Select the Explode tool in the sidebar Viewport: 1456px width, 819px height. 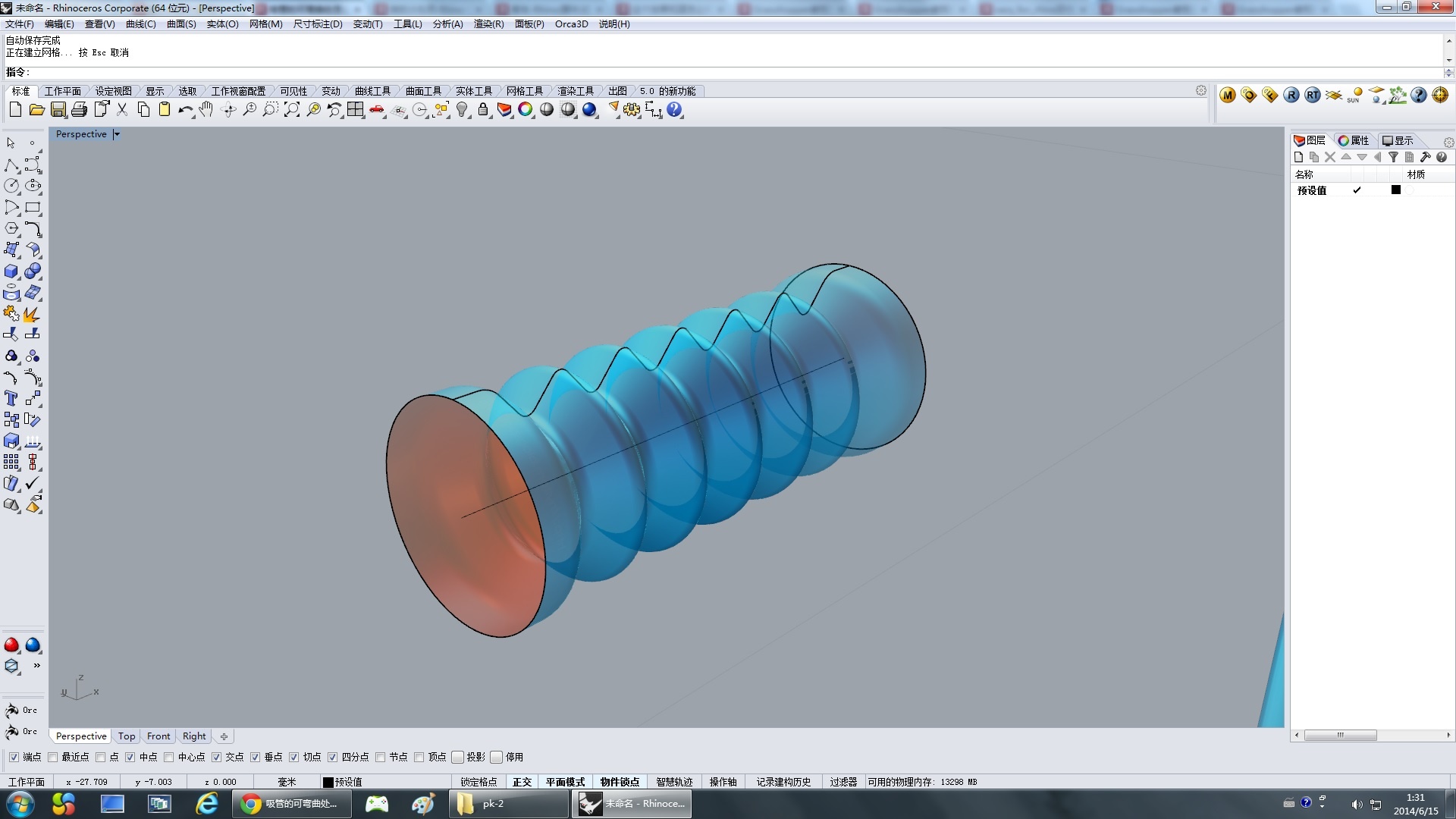click(32, 314)
